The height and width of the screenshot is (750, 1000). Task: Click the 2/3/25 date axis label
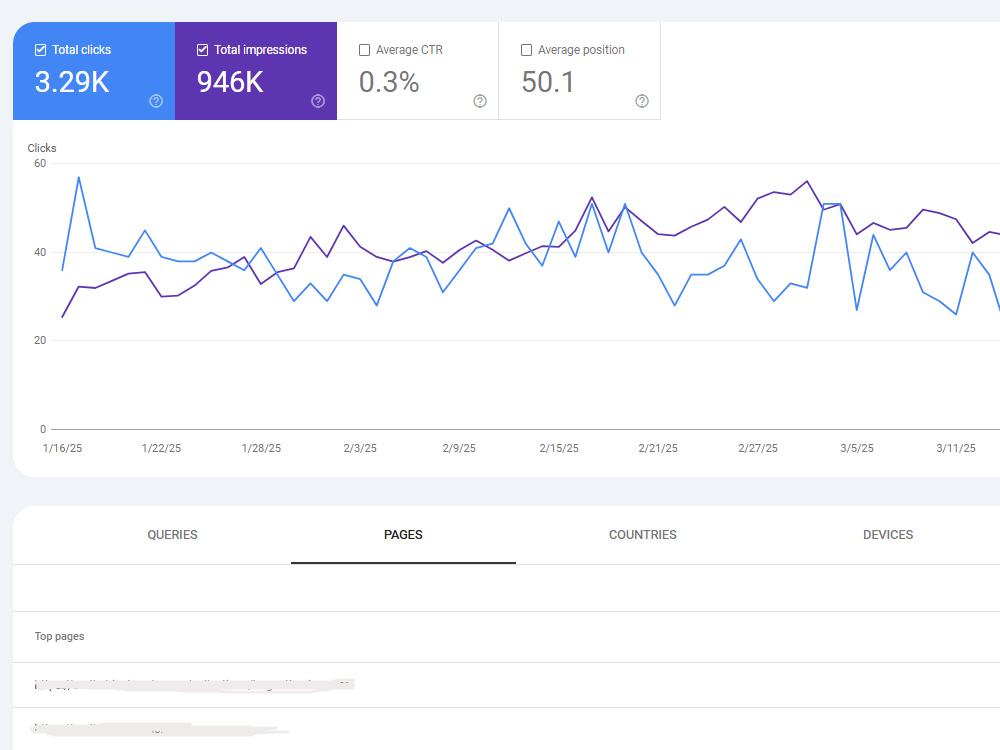(360, 448)
